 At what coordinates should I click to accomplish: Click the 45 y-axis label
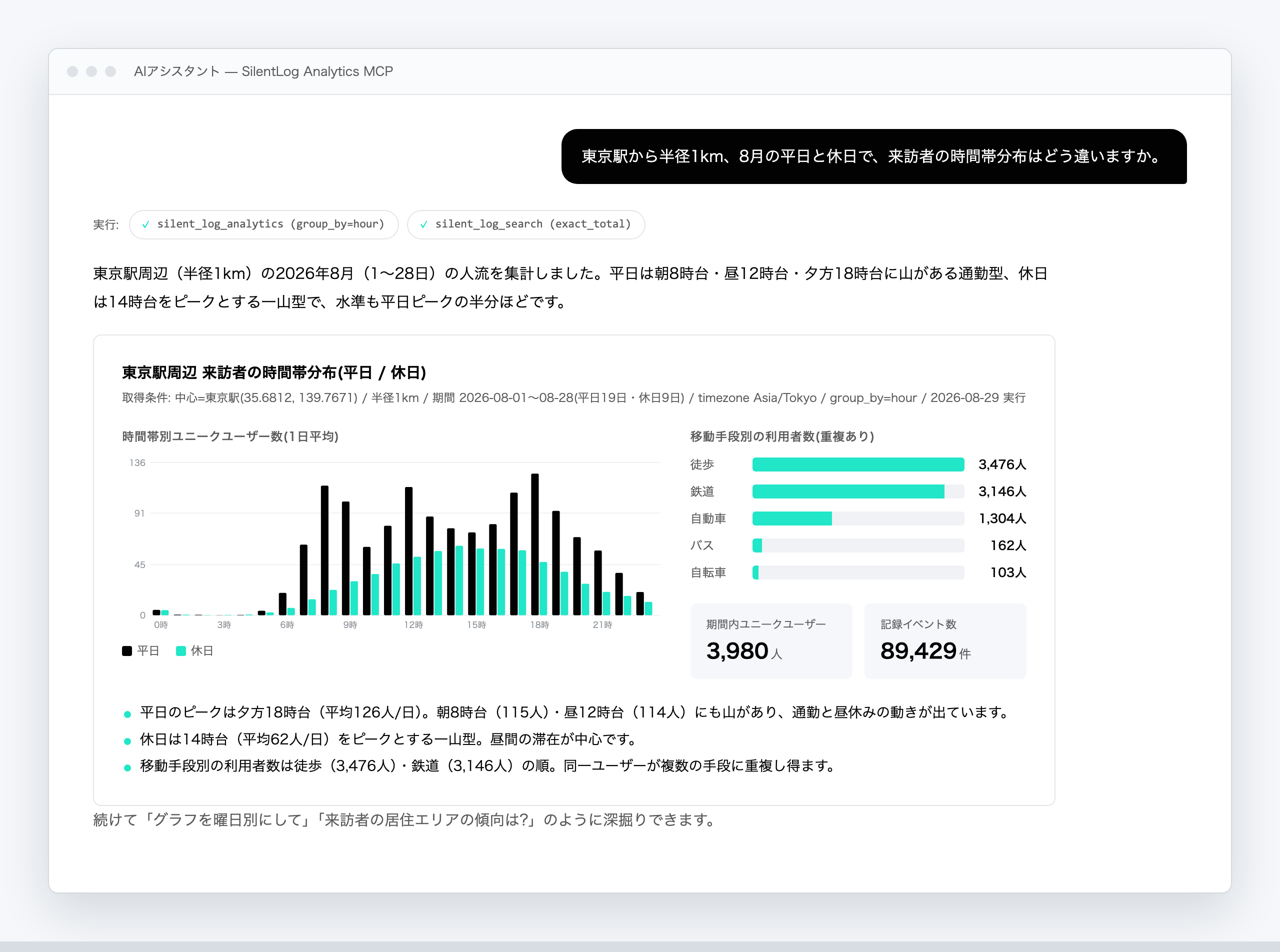click(x=139, y=564)
